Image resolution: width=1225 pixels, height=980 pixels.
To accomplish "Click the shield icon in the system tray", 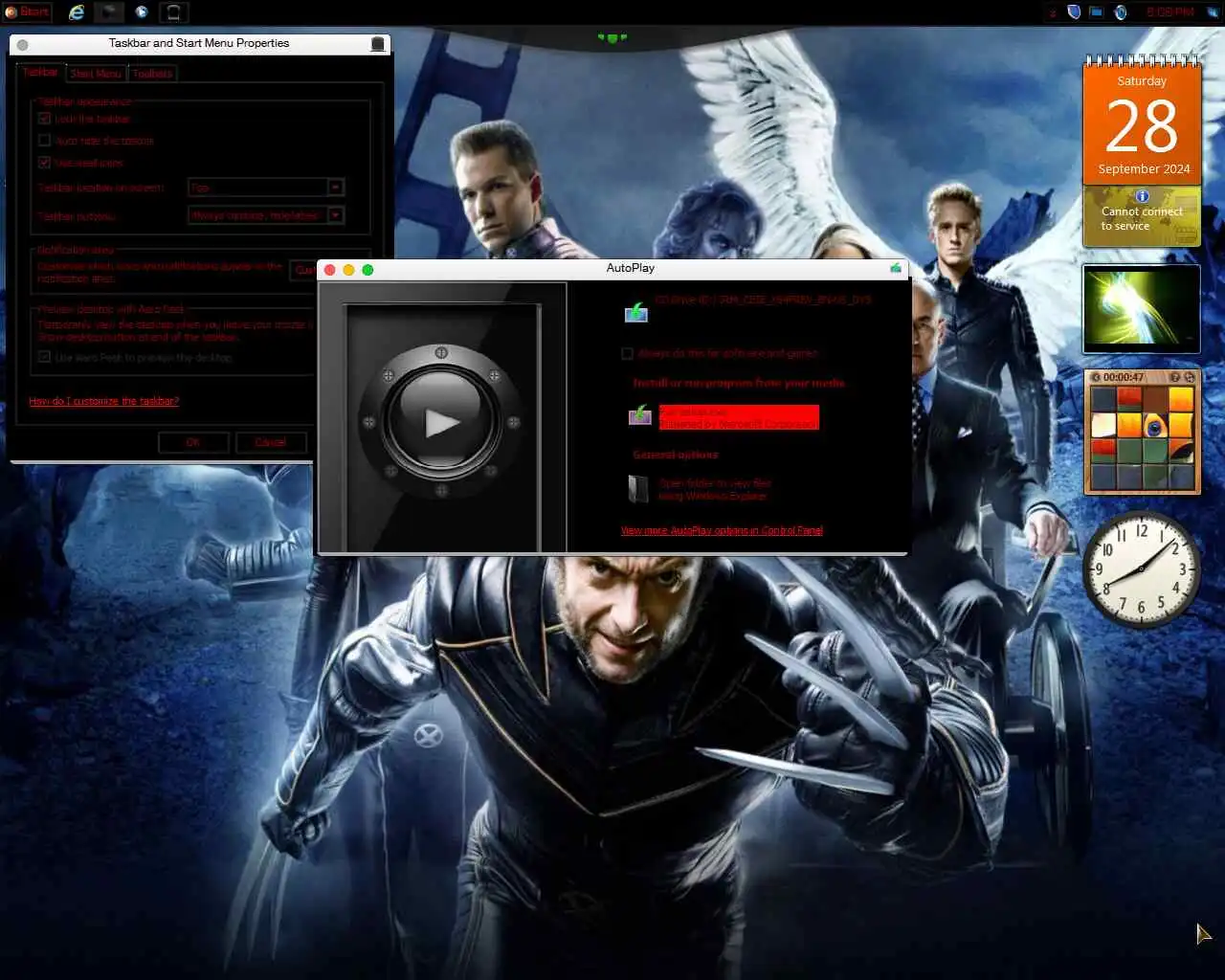I will [1074, 12].
